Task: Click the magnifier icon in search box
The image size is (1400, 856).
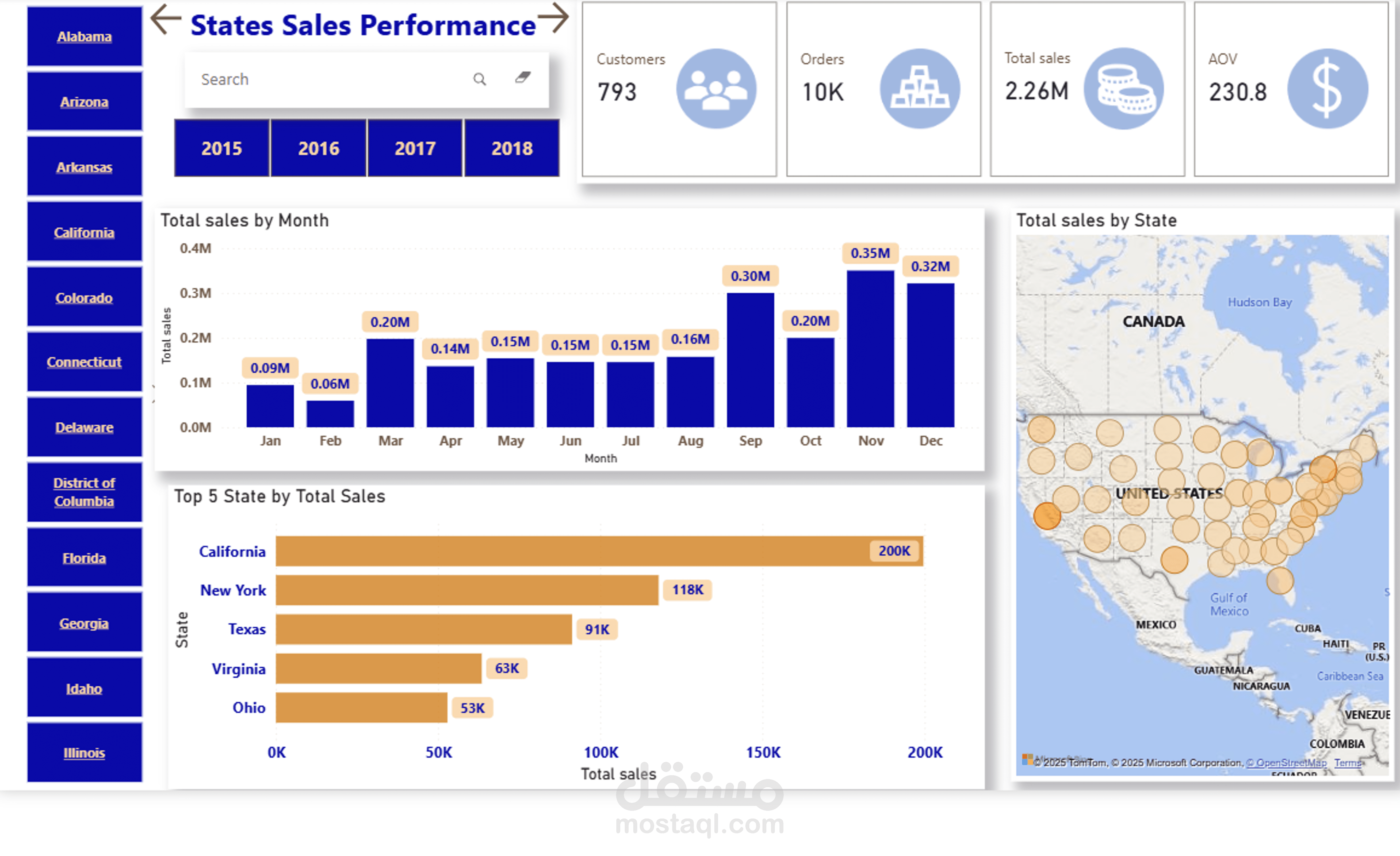Action: [480, 79]
